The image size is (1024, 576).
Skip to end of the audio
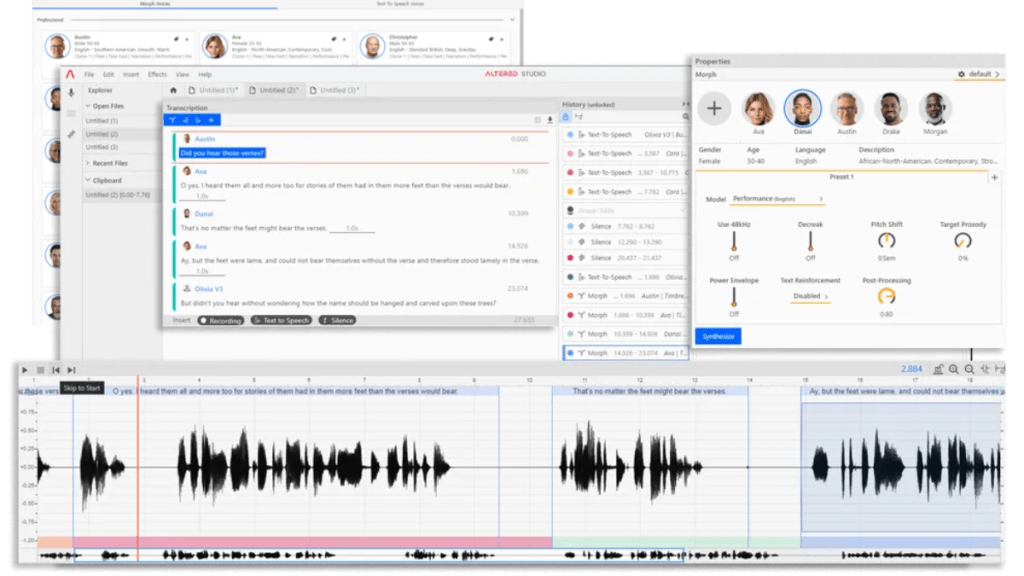coord(71,370)
